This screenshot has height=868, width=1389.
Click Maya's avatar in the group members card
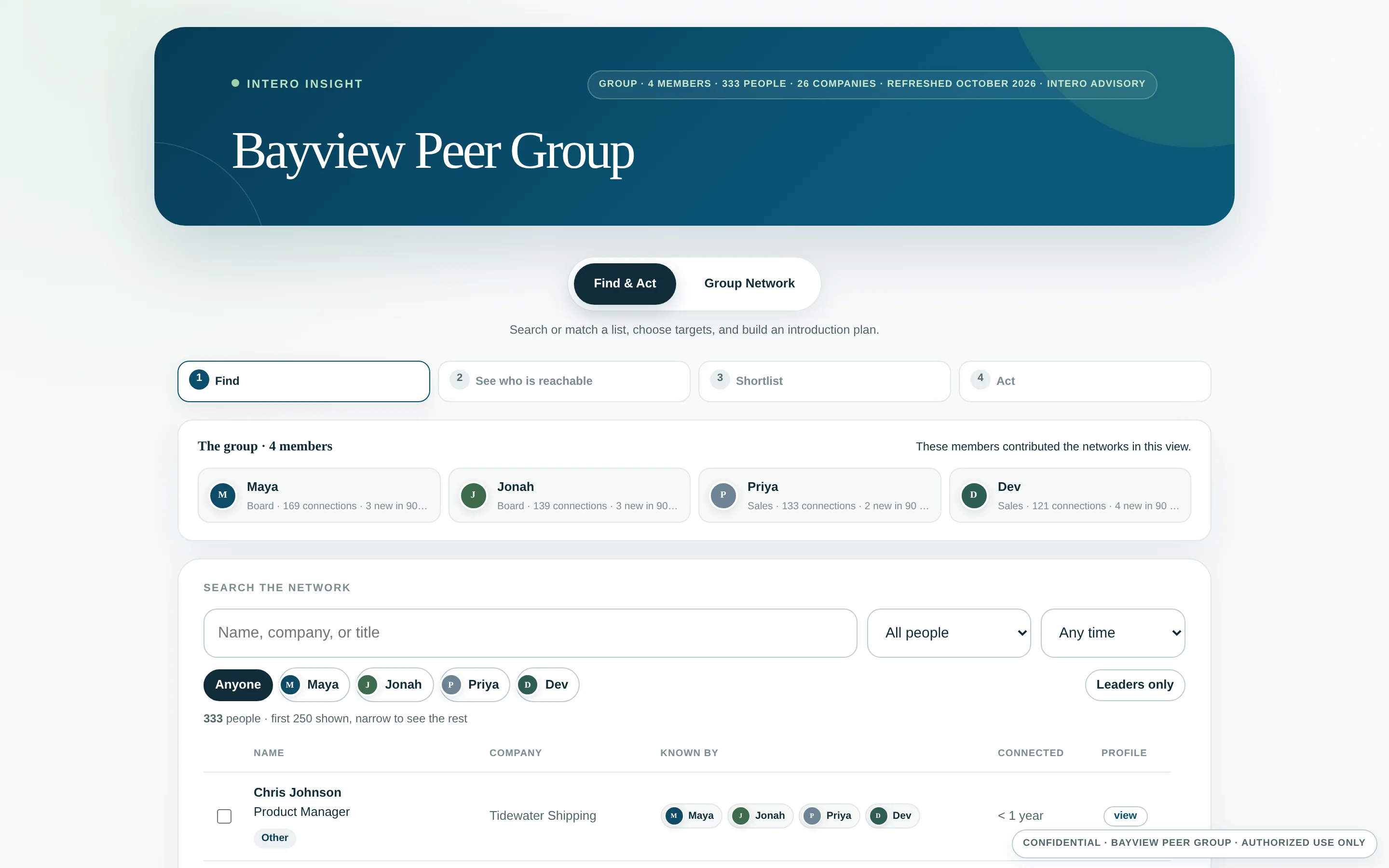pos(223,495)
